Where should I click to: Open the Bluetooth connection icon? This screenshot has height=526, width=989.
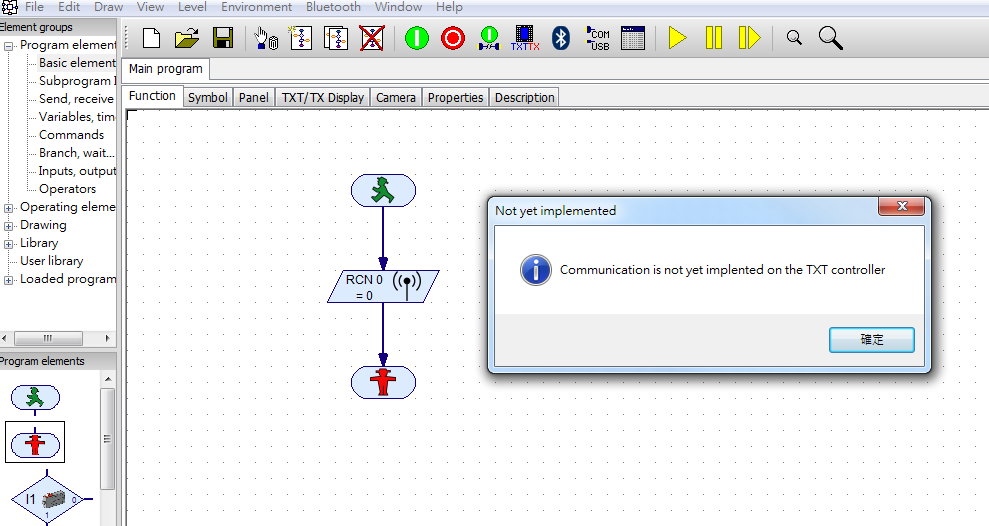pos(561,39)
